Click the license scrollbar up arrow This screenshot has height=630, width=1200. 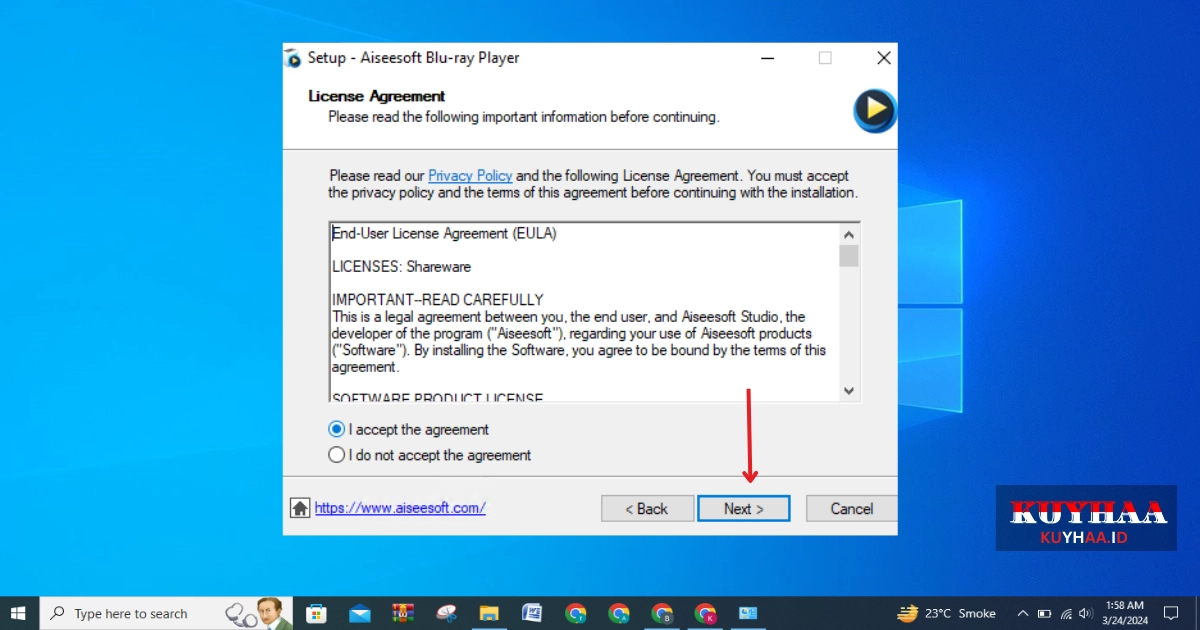(x=849, y=235)
